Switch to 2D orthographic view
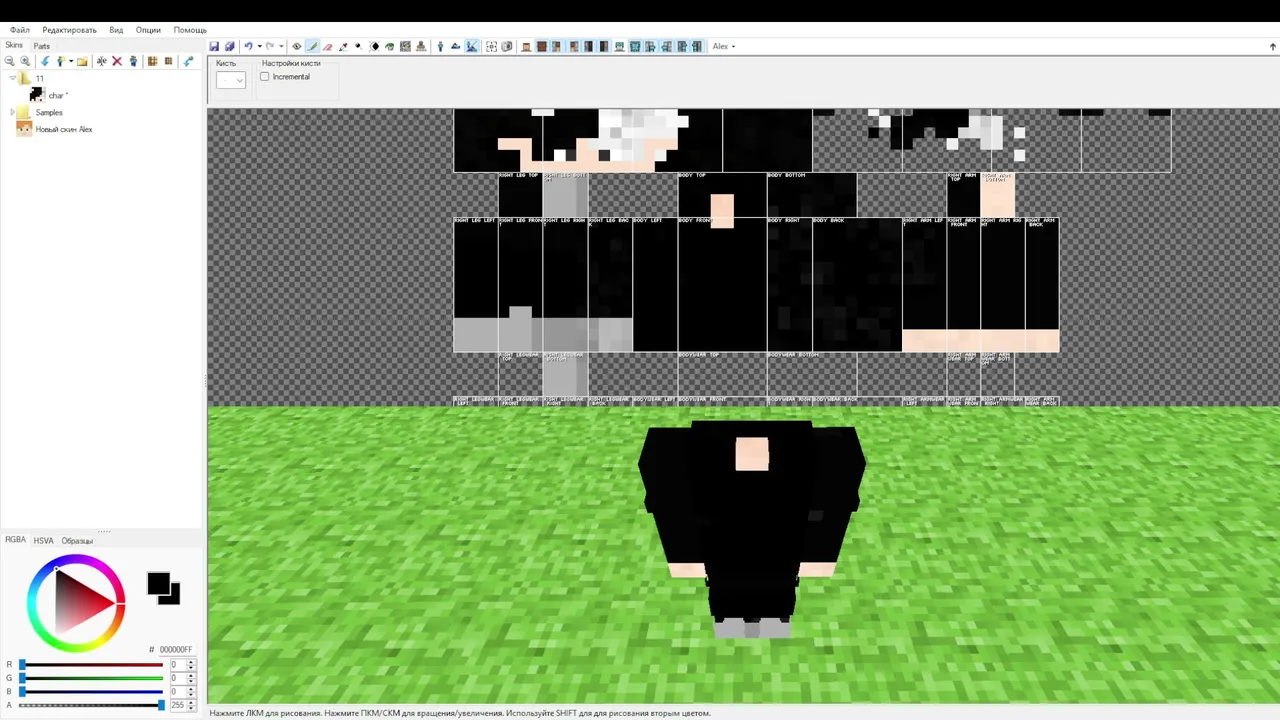 point(455,46)
